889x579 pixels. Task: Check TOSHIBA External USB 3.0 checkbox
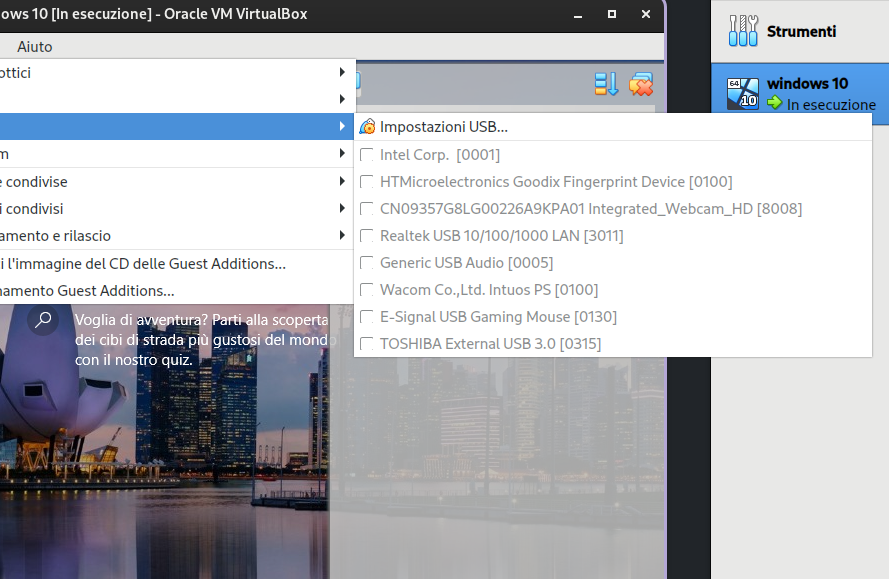point(367,344)
